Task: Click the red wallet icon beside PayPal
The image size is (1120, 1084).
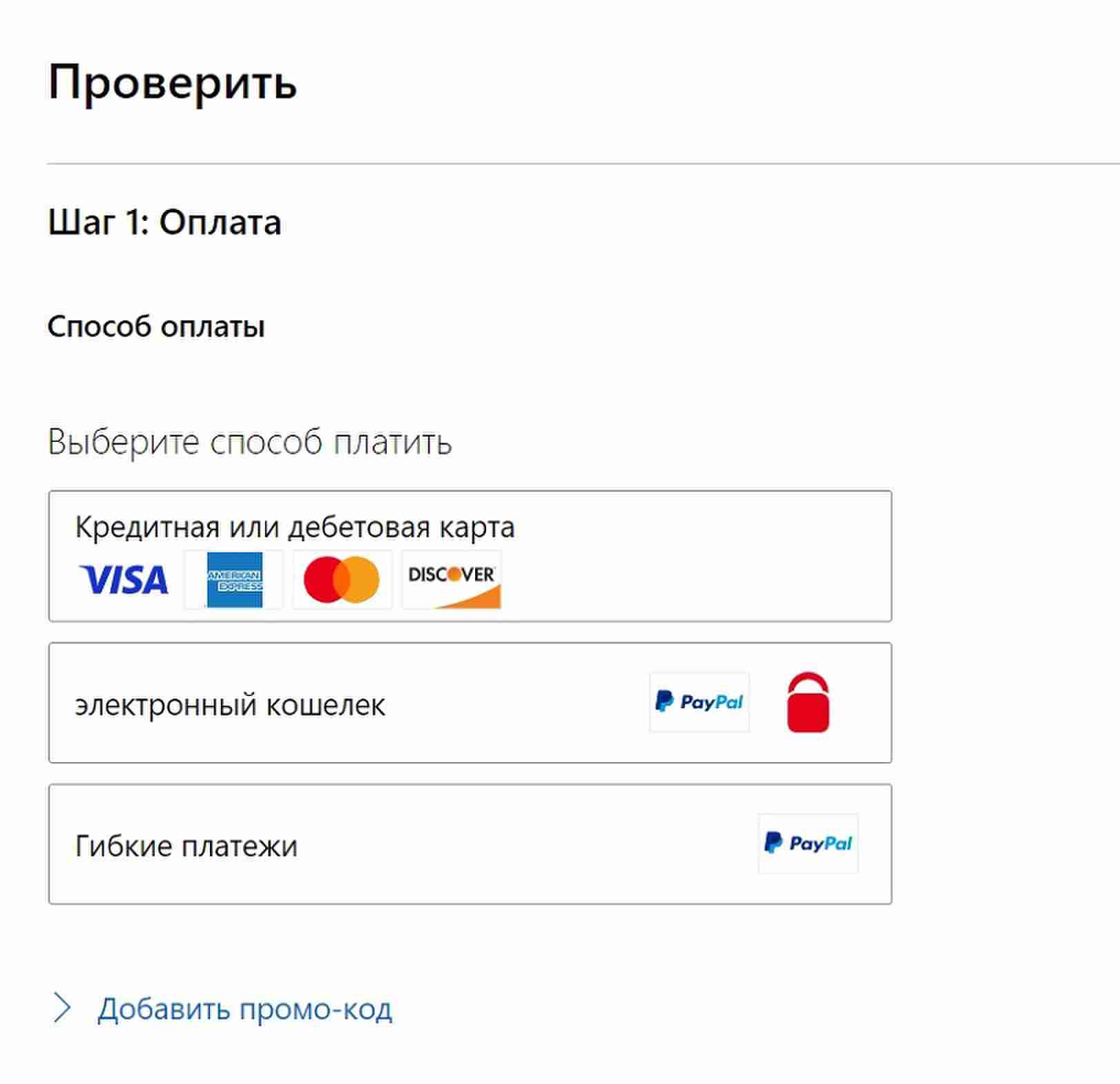Action: 807,702
